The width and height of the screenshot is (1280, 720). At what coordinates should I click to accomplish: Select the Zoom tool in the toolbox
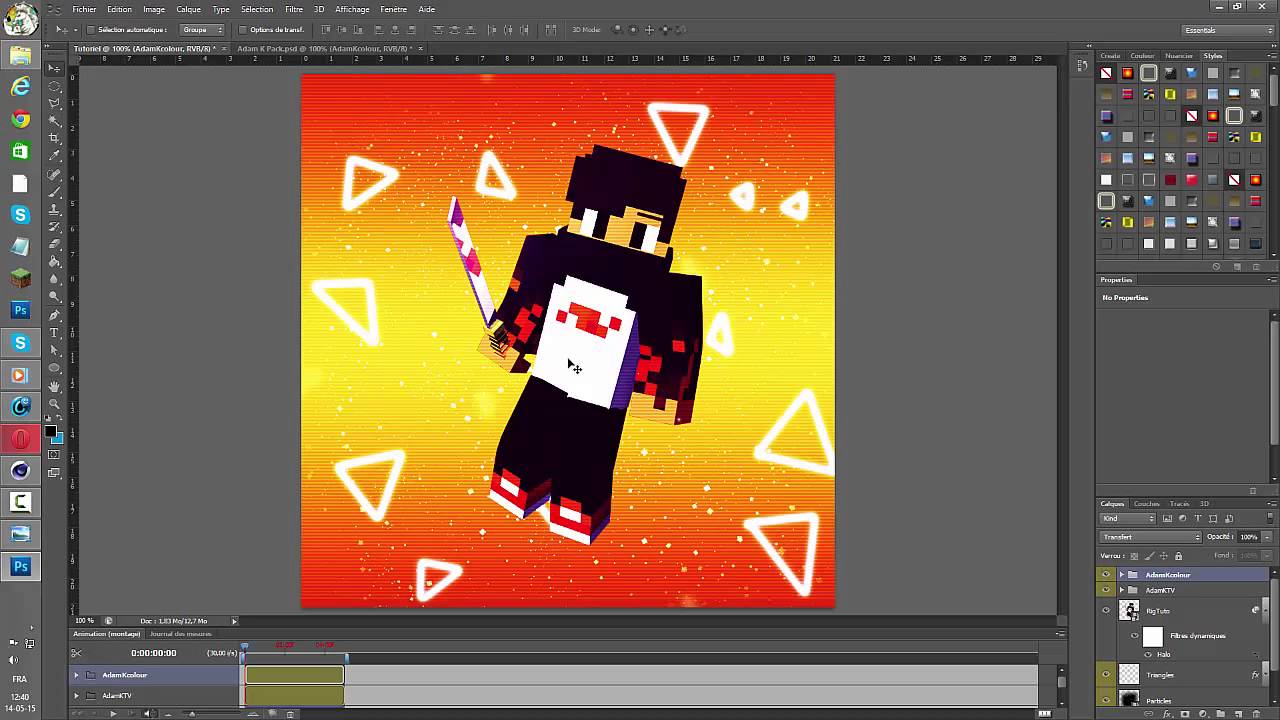[x=55, y=403]
